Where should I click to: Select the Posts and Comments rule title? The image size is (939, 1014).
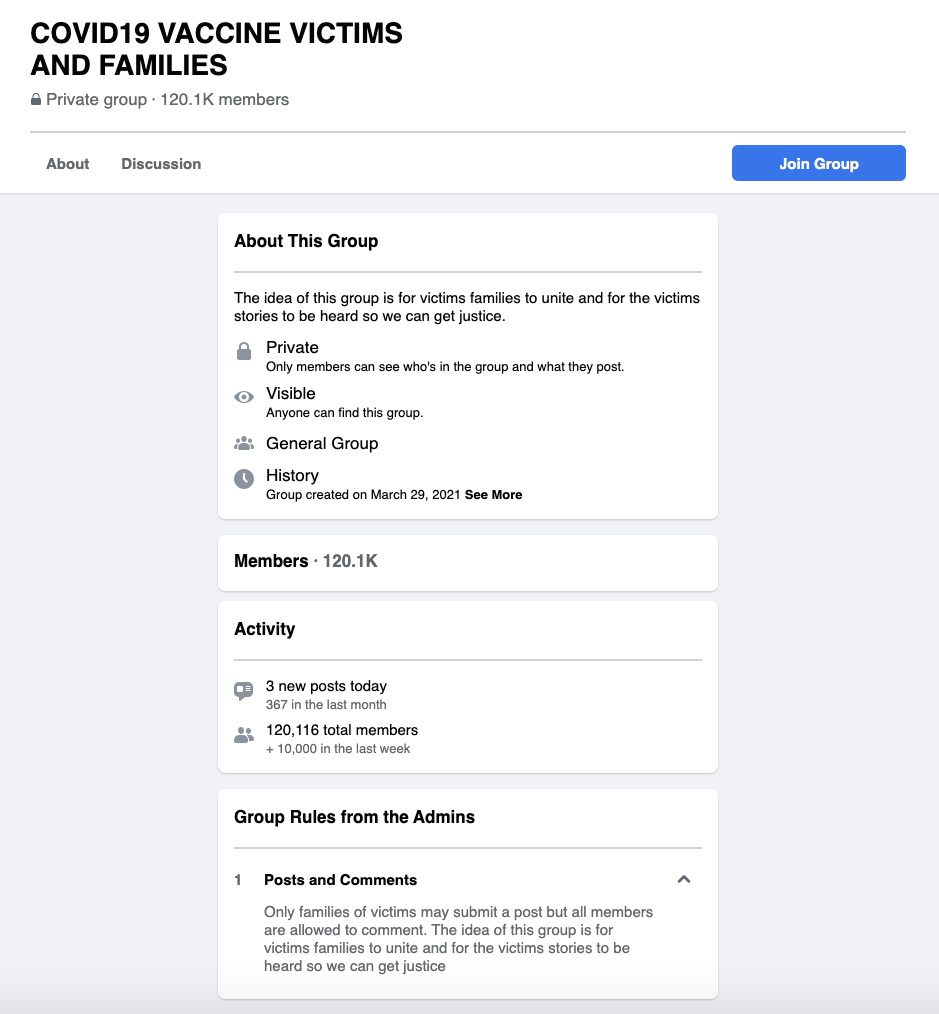pos(340,880)
